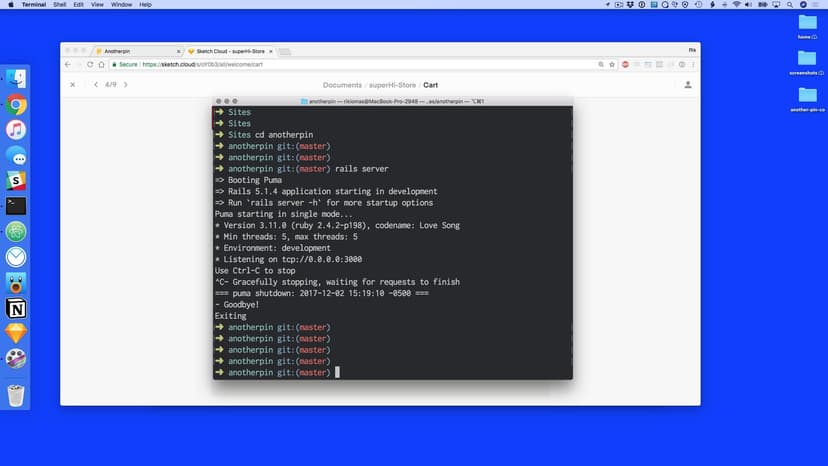This screenshot has height=466, width=828.
Task: Open the Wi-Fi status menu
Action: point(737,5)
